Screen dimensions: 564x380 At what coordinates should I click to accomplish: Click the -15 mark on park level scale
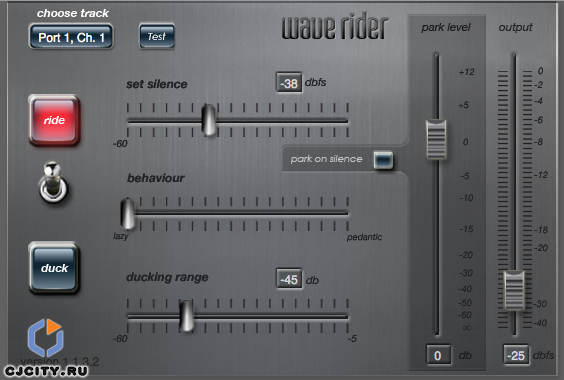(x=467, y=229)
